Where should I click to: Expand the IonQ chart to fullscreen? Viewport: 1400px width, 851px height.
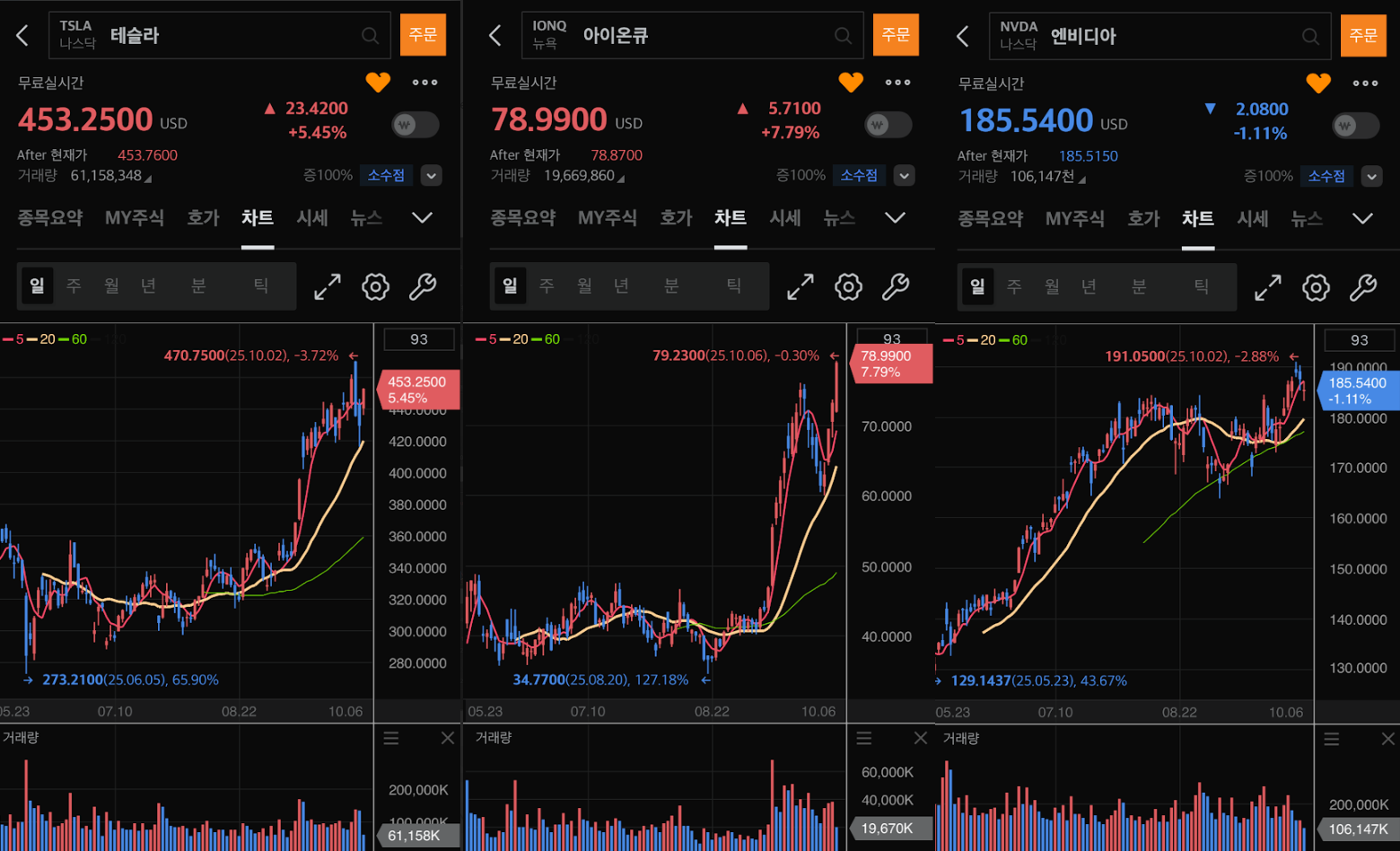[x=801, y=287]
